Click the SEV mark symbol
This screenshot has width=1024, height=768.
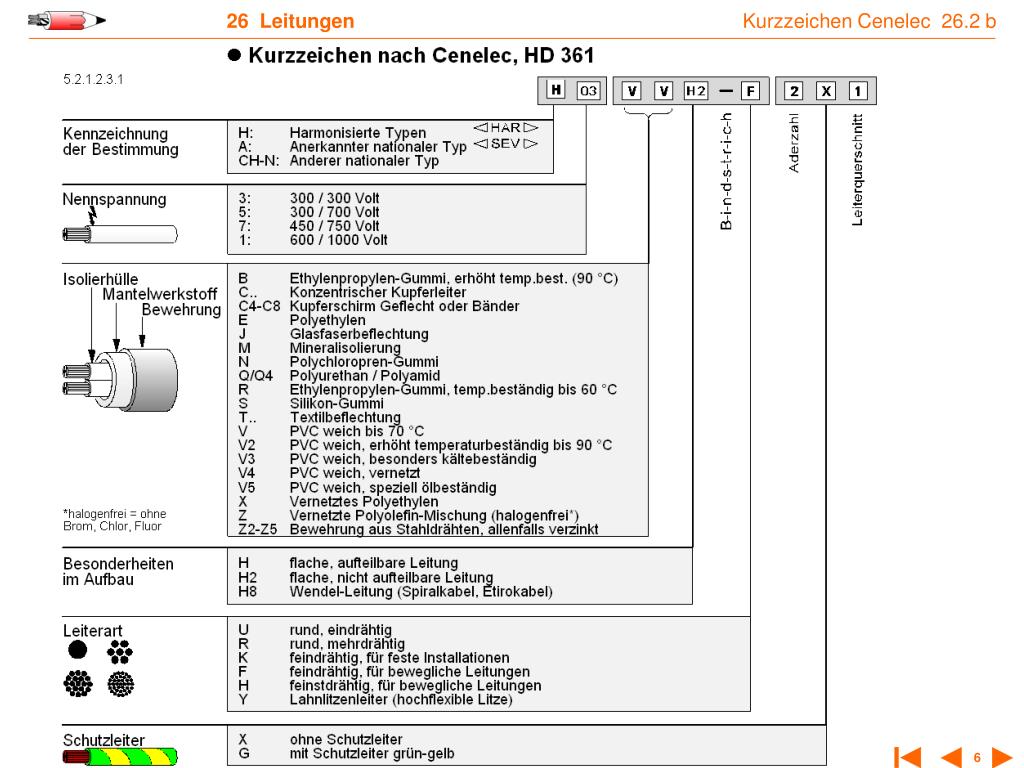[505, 144]
